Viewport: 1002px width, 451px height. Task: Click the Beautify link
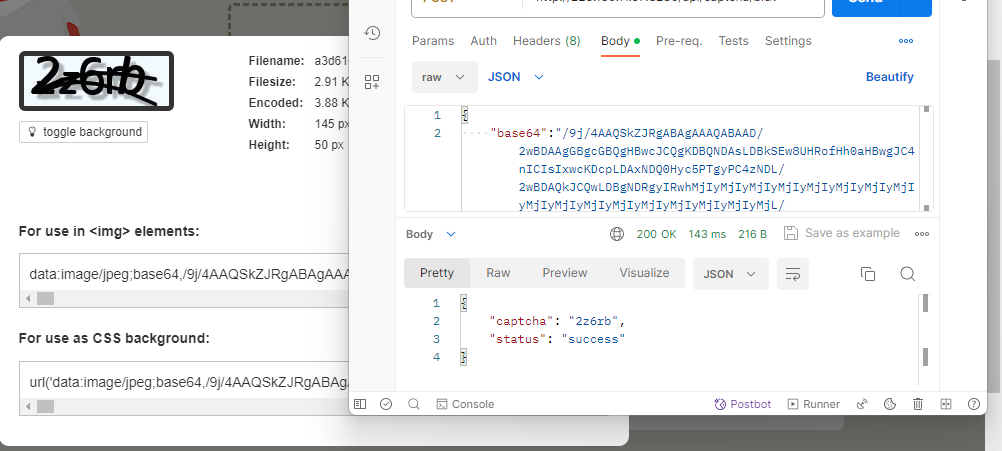click(889, 77)
